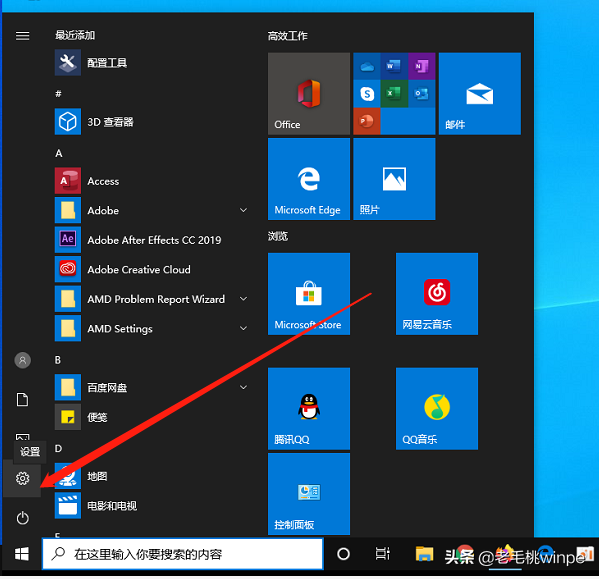Open 腾讯QQ tile

click(x=309, y=409)
